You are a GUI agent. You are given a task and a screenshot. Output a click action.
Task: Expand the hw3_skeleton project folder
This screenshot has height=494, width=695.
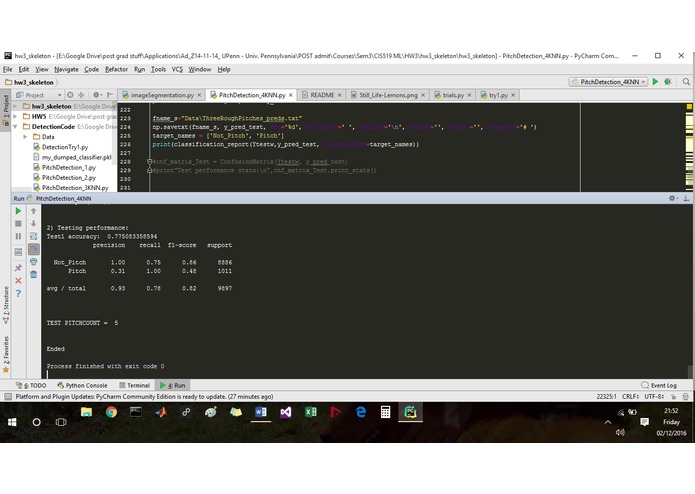(16, 106)
